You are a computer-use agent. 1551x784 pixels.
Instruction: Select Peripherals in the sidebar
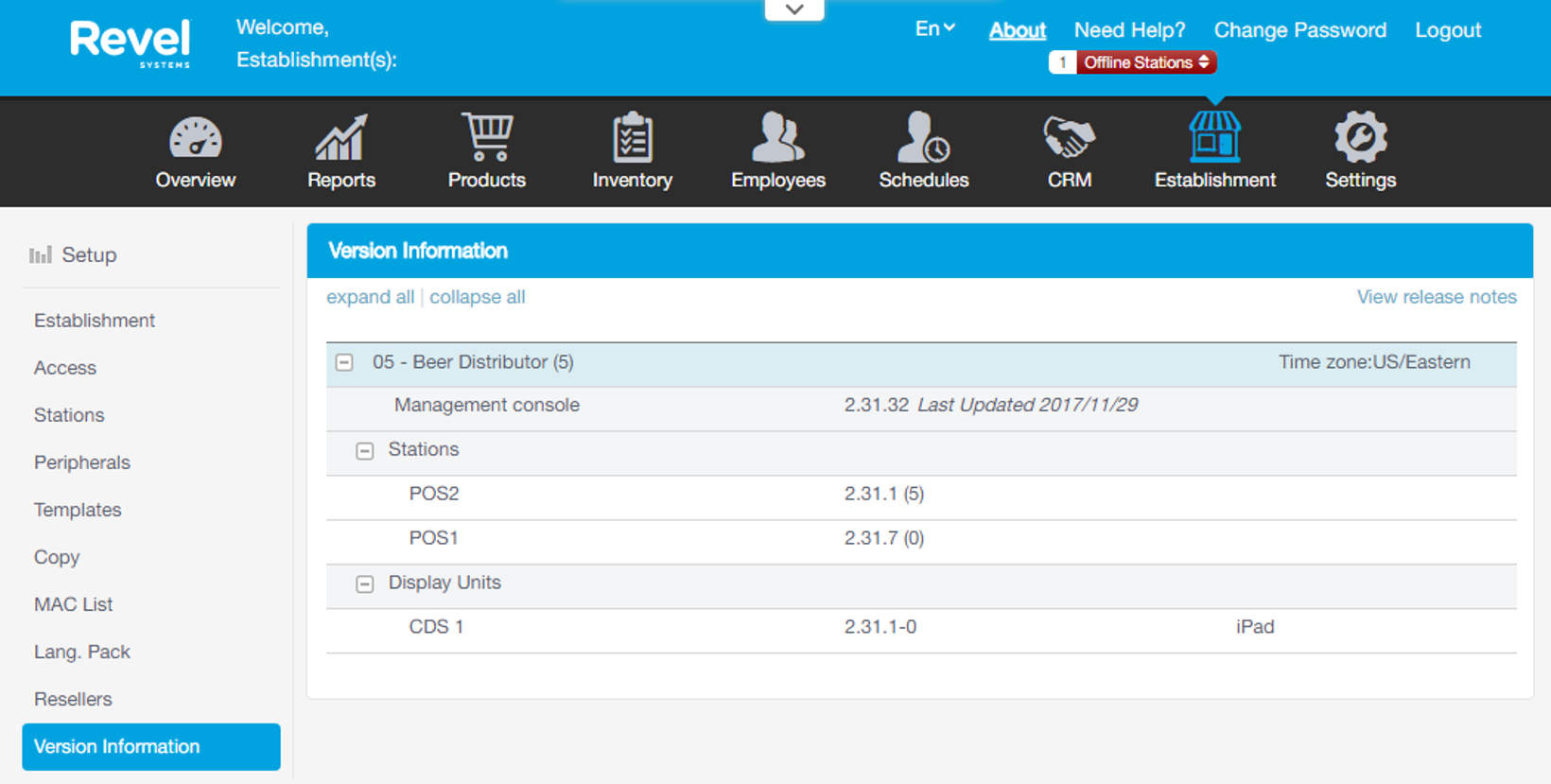82,462
